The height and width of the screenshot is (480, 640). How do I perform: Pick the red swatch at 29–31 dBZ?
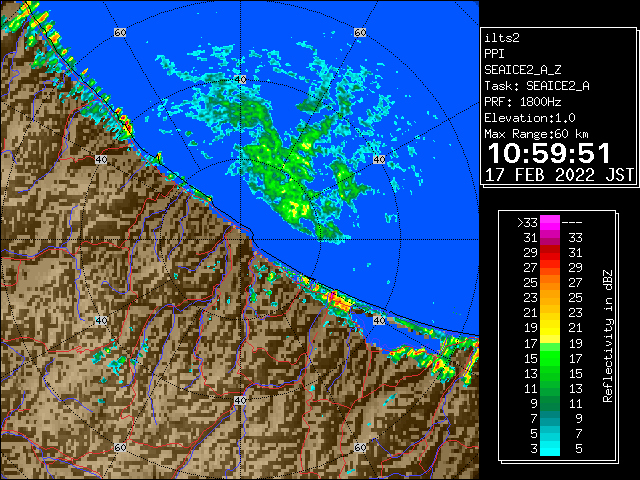pos(550,252)
